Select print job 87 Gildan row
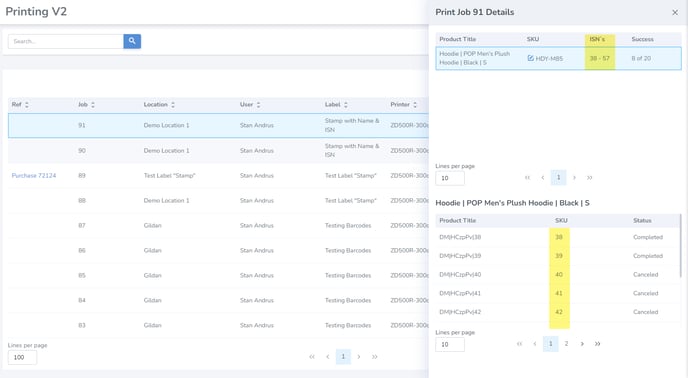This screenshot has width=688, height=378. [219, 226]
